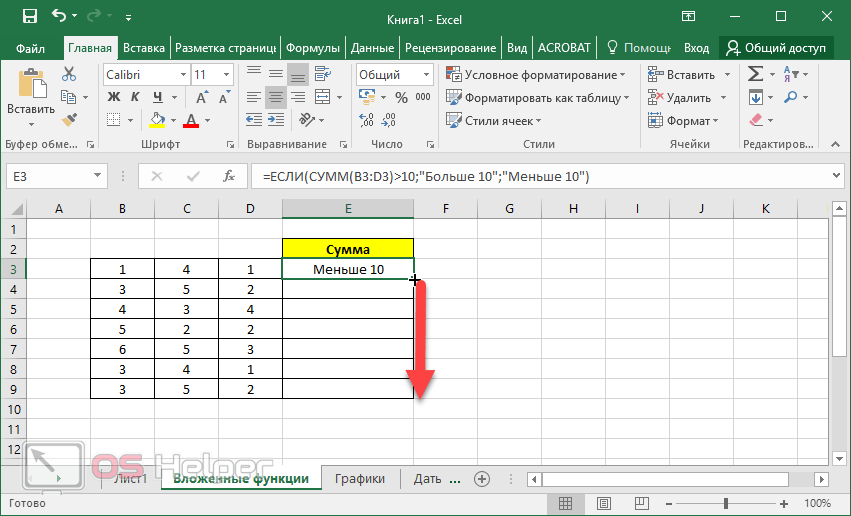Open the Формулы ribbon tab
Viewport: 851px width, 516px height.
pyautogui.click(x=313, y=48)
